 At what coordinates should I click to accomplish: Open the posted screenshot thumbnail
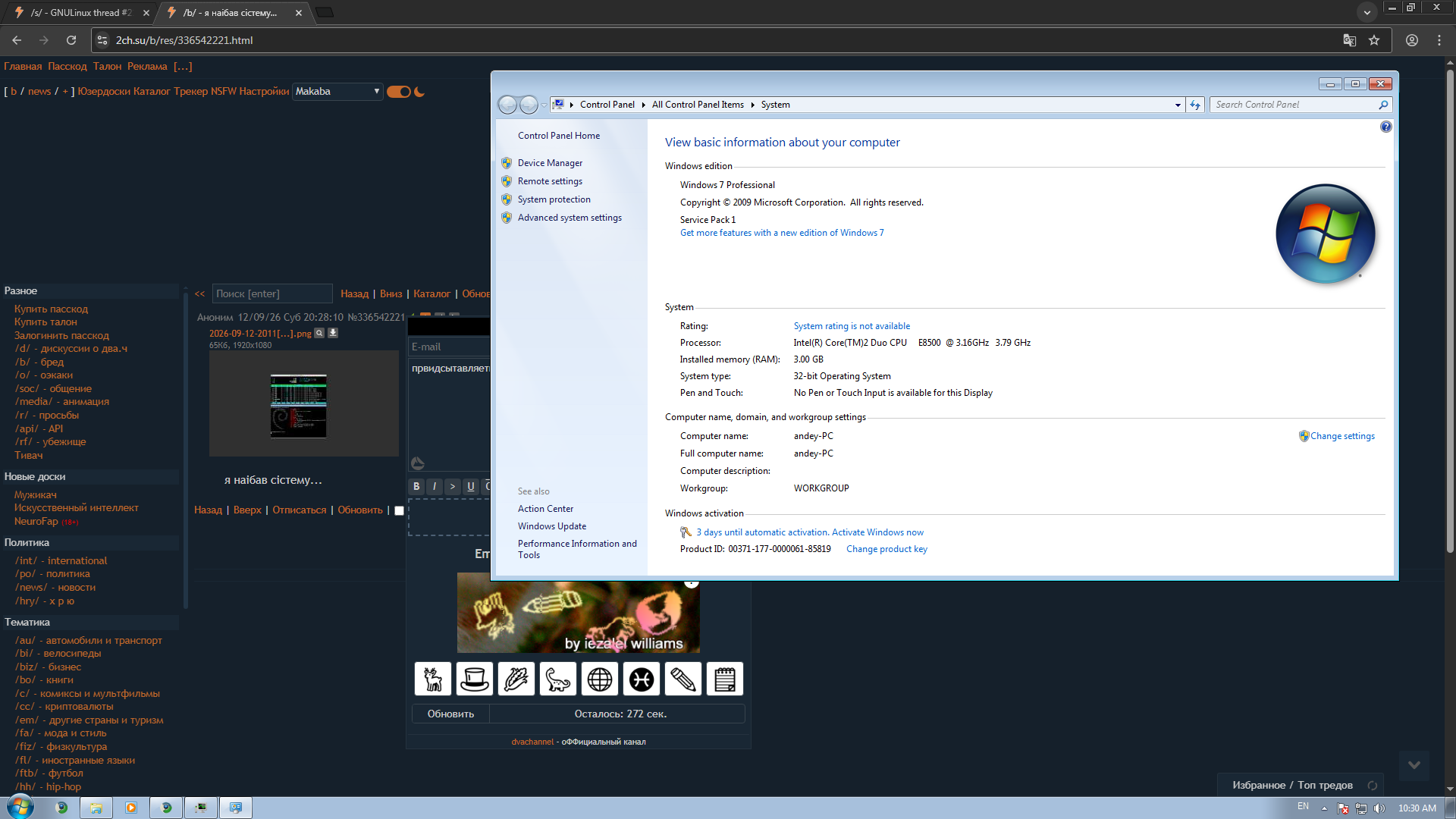coord(299,406)
